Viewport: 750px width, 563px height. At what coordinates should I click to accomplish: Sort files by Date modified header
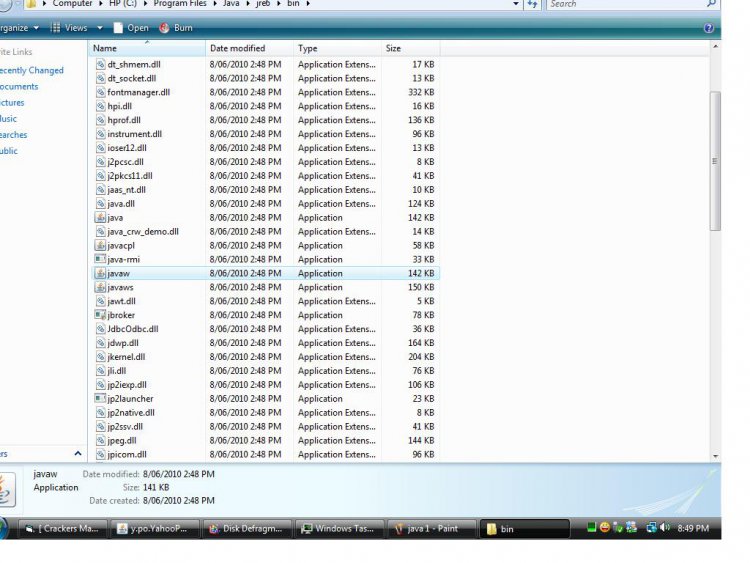(249, 48)
